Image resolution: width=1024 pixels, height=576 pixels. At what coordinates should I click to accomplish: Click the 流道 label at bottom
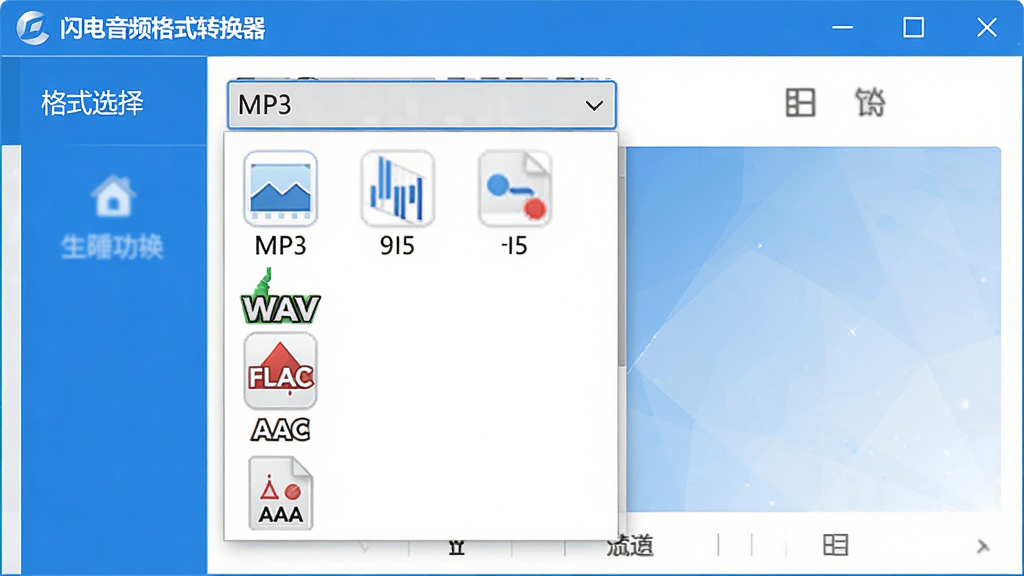tap(630, 545)
